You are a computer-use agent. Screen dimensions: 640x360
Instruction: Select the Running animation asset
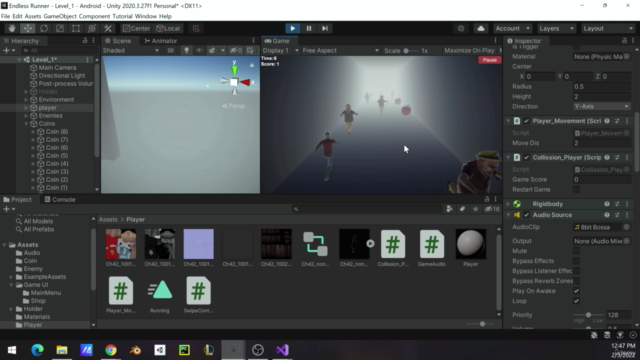tap(160, 295)
